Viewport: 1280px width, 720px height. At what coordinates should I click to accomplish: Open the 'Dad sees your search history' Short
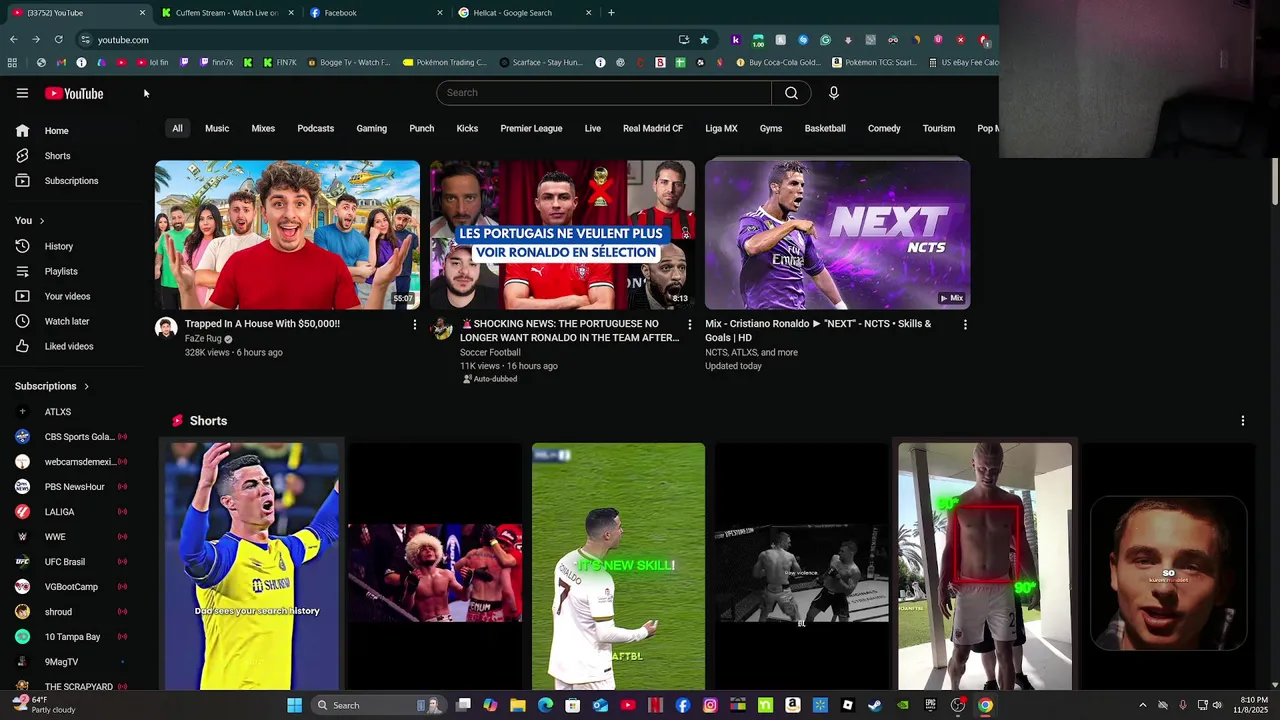(252, 566)
